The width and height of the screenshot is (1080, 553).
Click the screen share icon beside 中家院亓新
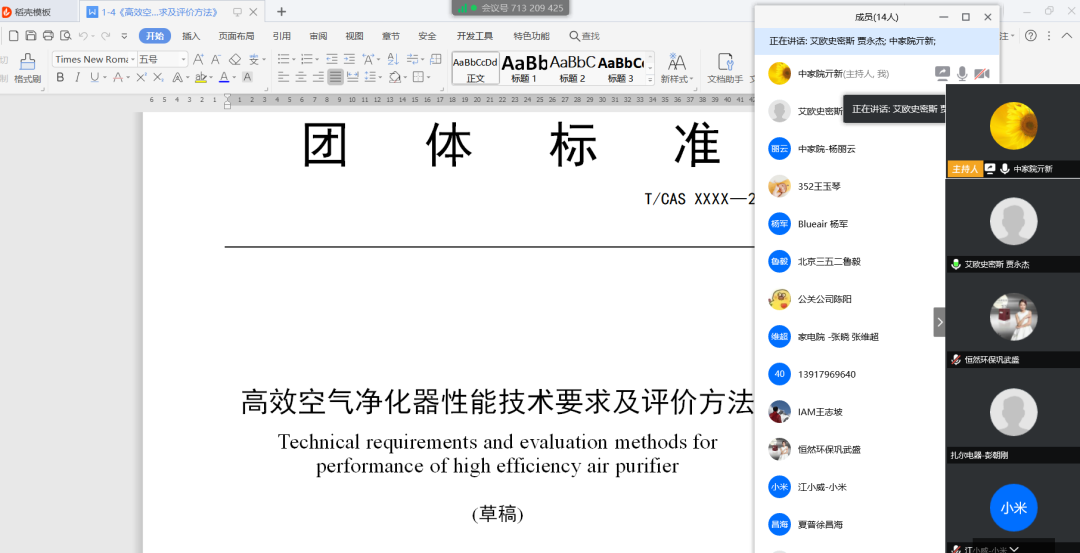(x=941, y=73)
